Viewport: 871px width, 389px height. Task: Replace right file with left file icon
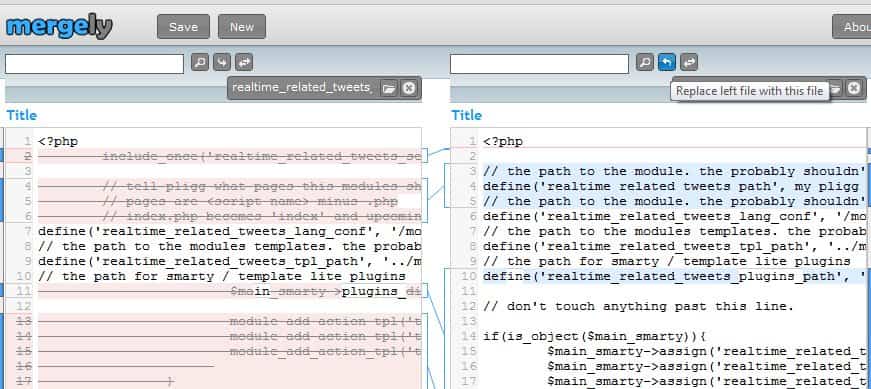coord(222,62)
